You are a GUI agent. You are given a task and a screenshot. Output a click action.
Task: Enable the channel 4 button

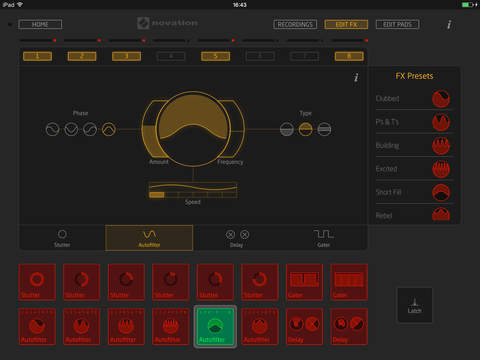[171, 56]
